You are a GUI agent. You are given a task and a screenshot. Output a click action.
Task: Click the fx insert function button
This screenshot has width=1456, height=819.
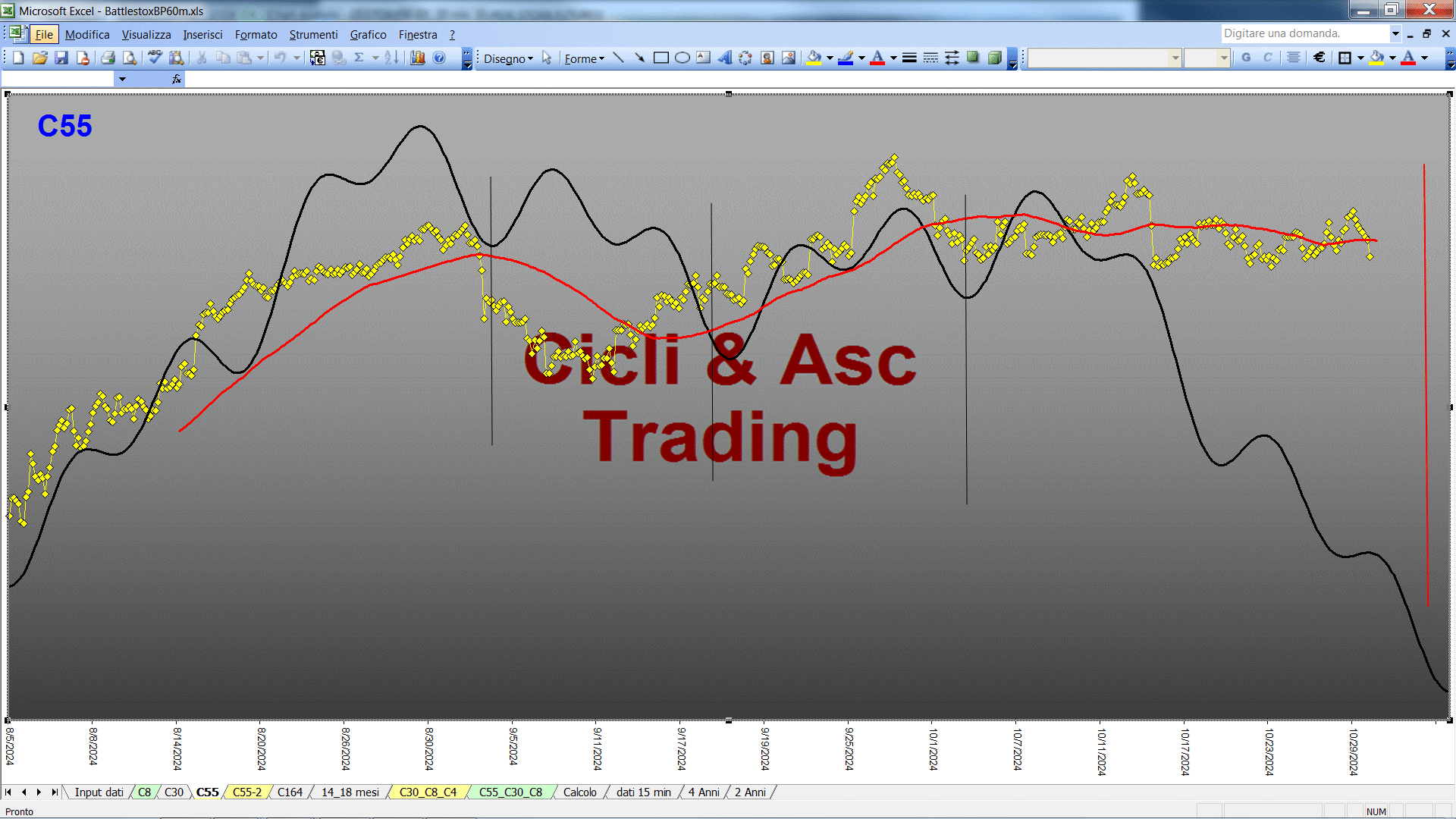point(177,79)
